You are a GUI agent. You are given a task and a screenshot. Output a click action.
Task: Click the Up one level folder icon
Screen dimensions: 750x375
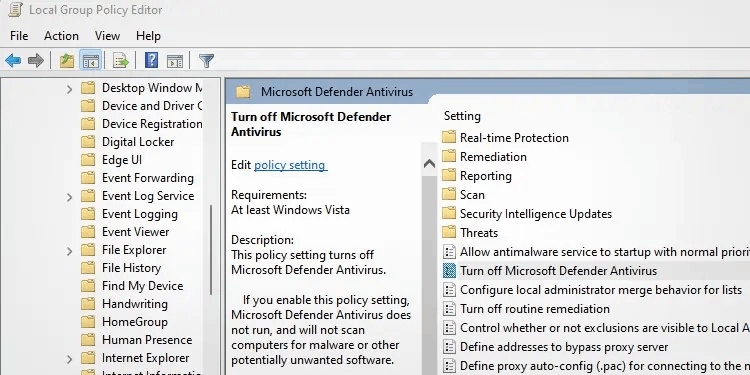[67, 61]
